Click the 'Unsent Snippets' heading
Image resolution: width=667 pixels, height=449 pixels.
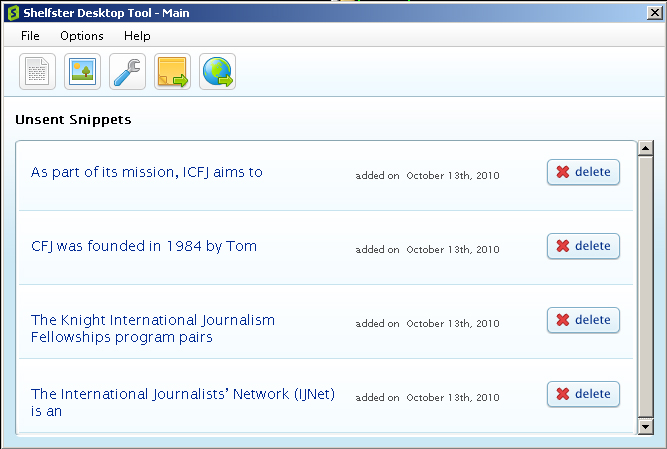tap(73, 120)
